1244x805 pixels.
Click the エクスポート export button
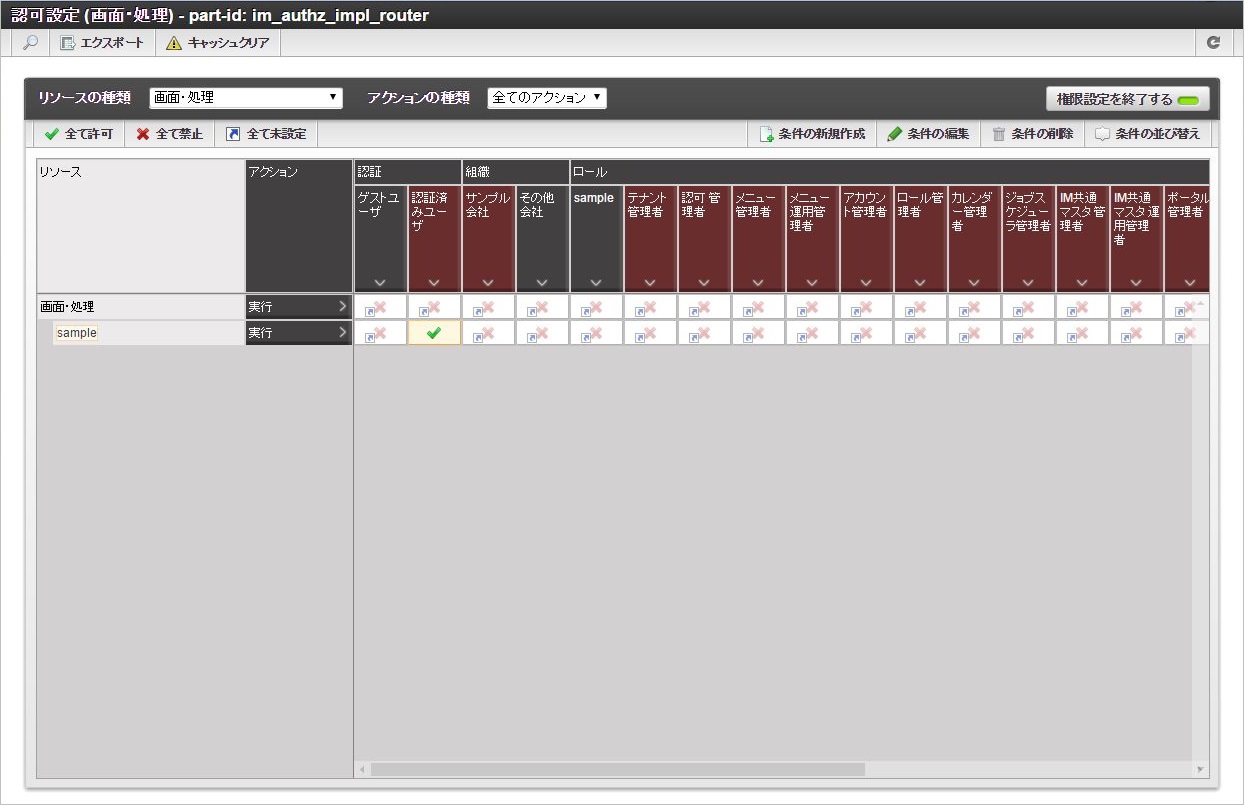102,43
